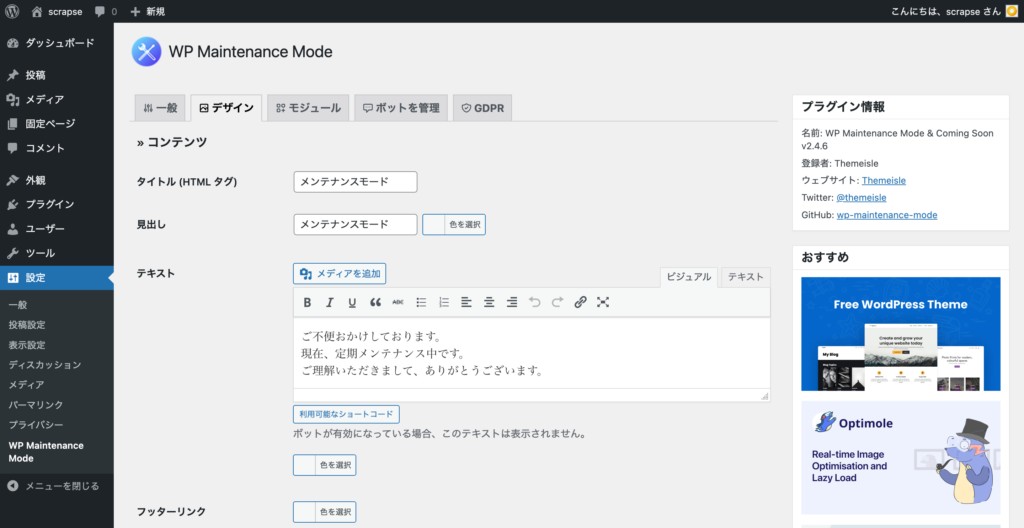Align text right in editor
1024x528 pixels.
click(512, 303)
